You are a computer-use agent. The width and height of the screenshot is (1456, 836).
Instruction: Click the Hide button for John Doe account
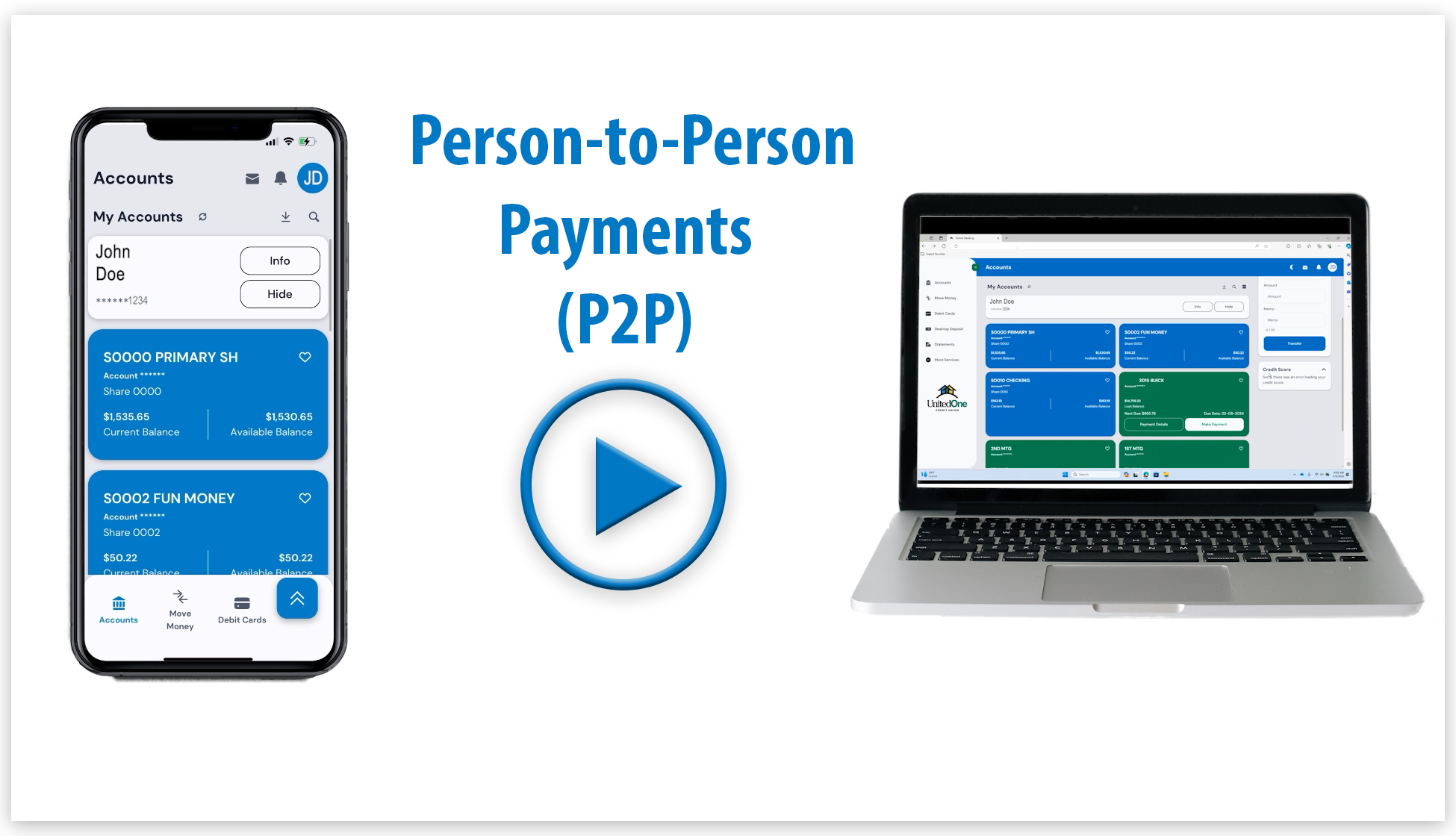[x=280, y=294]
